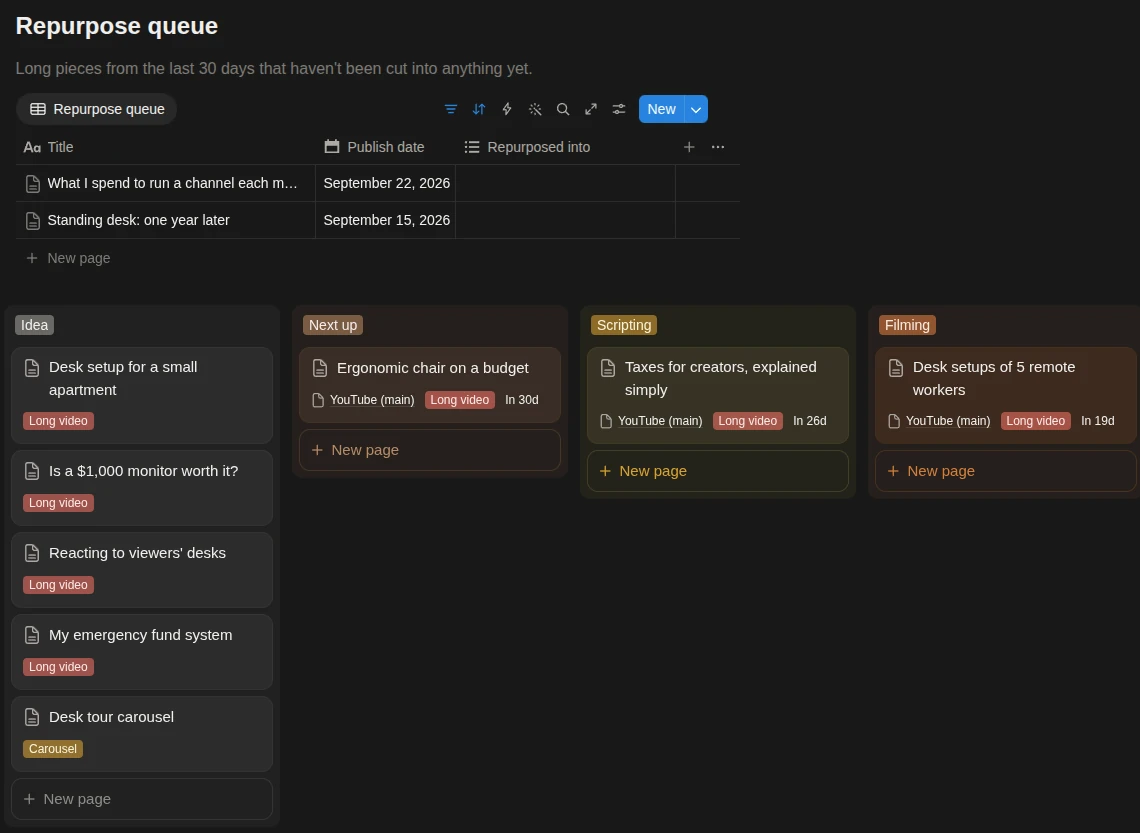The width and height of the screenshot is (1140, 833).
Task: Open the Title column header
Action: point(166,147)
